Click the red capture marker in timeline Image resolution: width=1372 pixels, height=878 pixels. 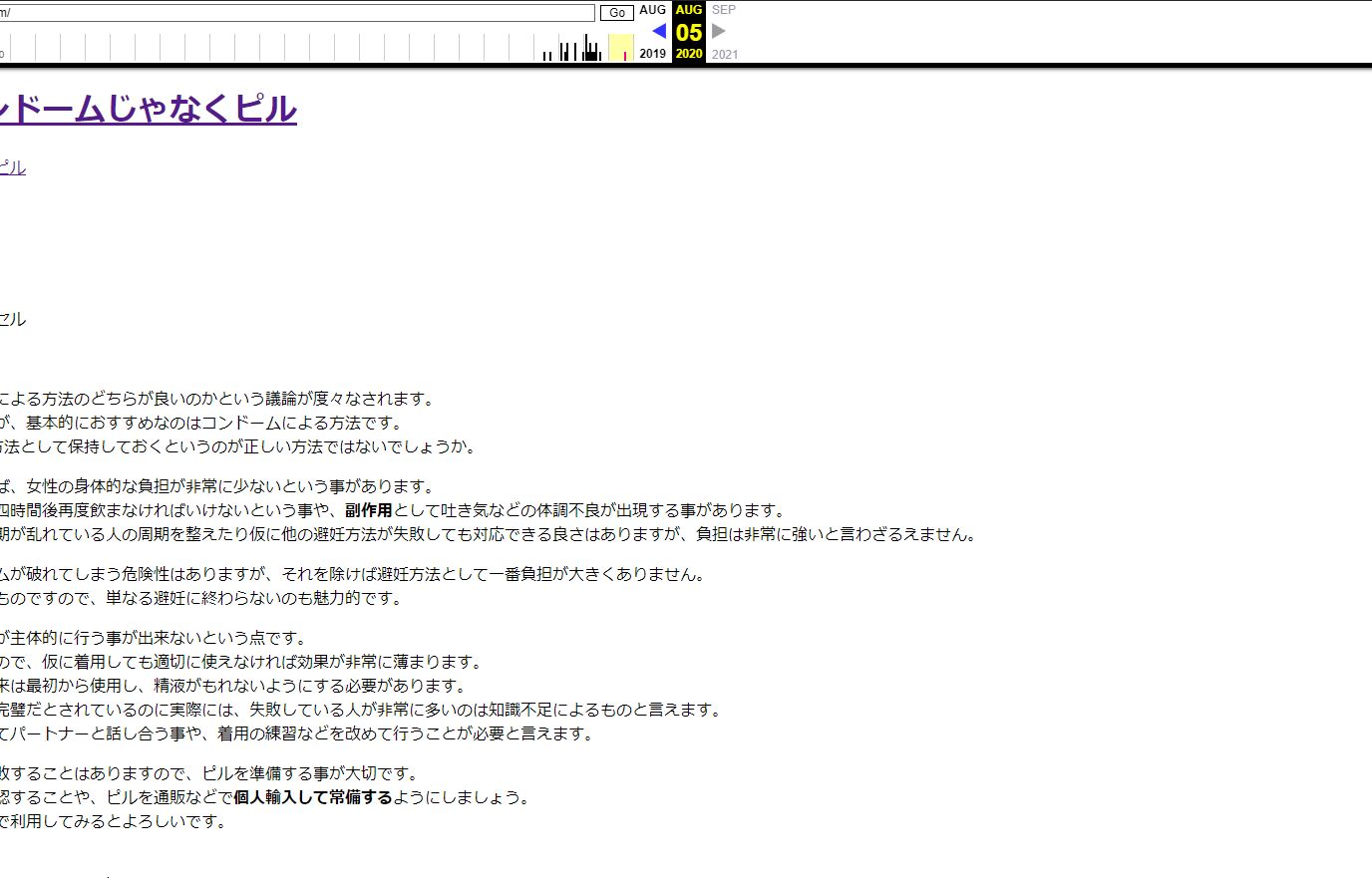coord(625,56)
